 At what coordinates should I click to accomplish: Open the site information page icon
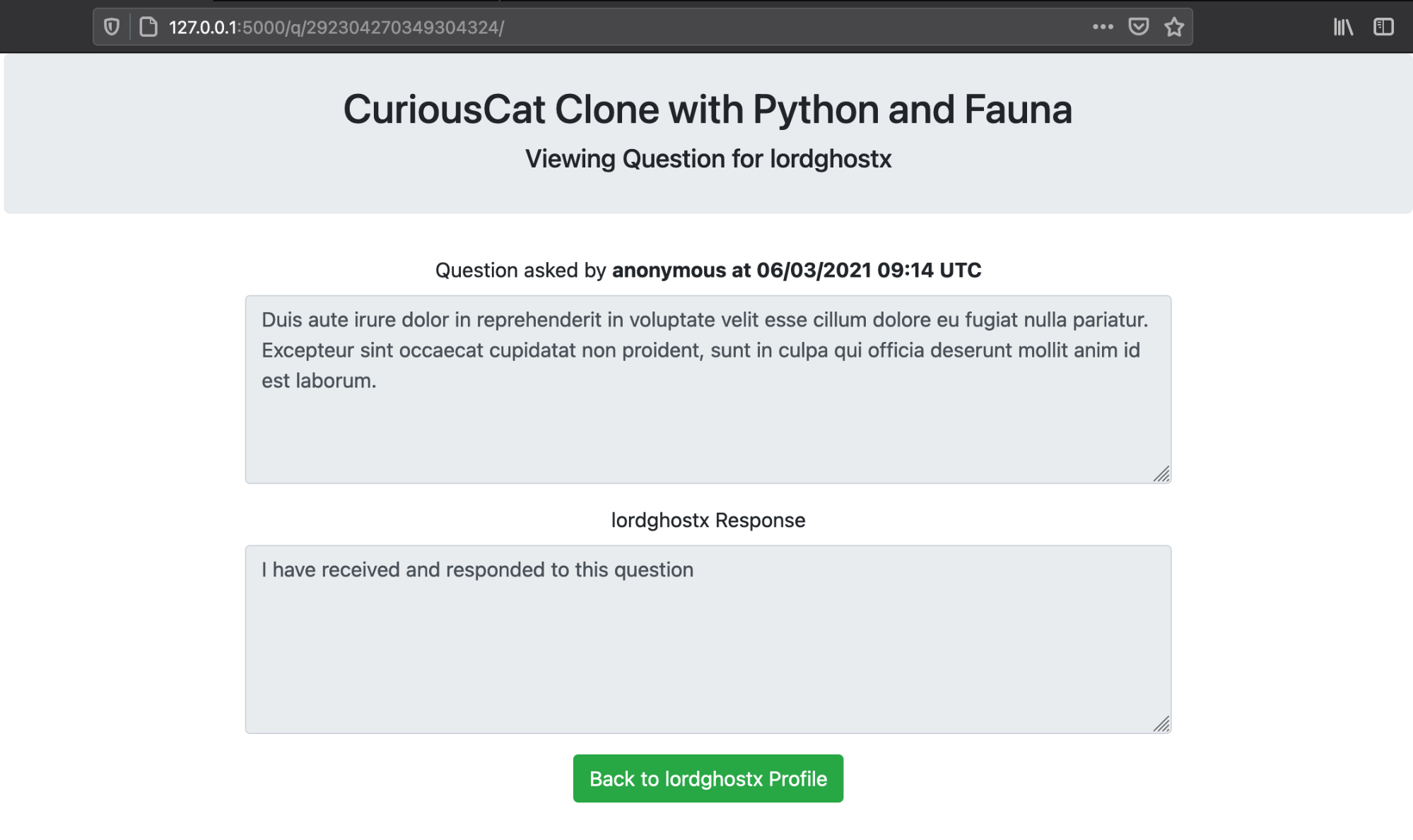[146, 27]
